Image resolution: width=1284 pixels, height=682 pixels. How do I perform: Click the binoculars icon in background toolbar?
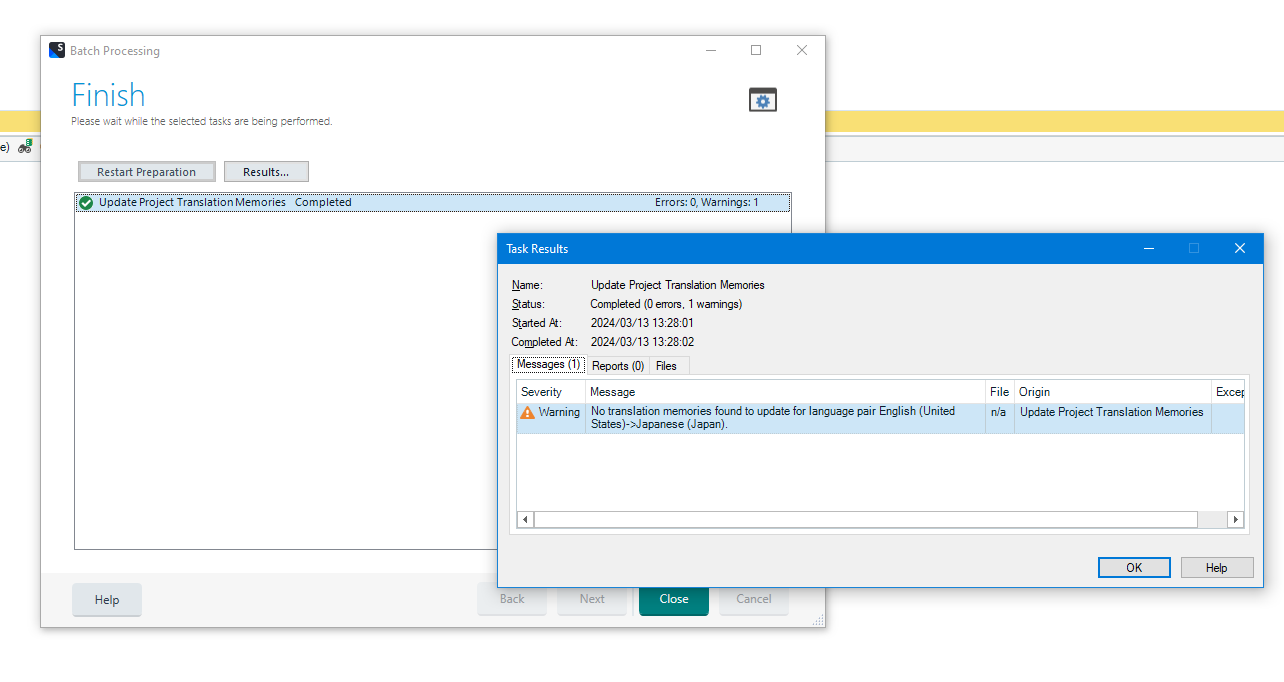(x=25, y=147)
